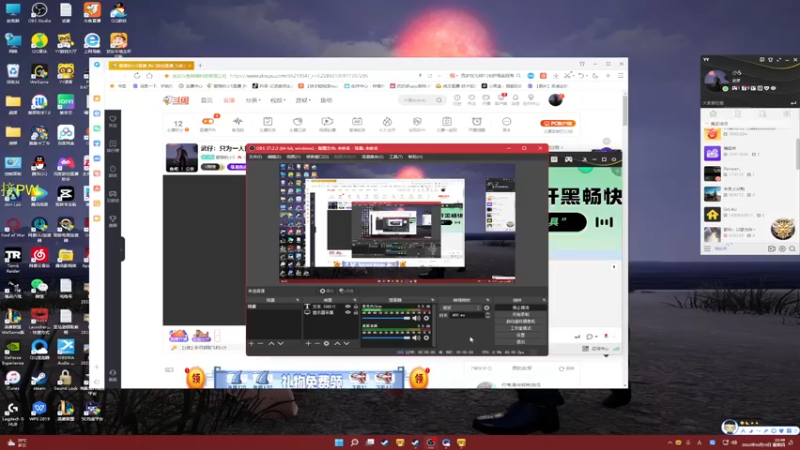Click the 属性 properties button above OBS docks
Image resolution: width=800 pixels, height=450 pixels.
click(x=327, y=291)
